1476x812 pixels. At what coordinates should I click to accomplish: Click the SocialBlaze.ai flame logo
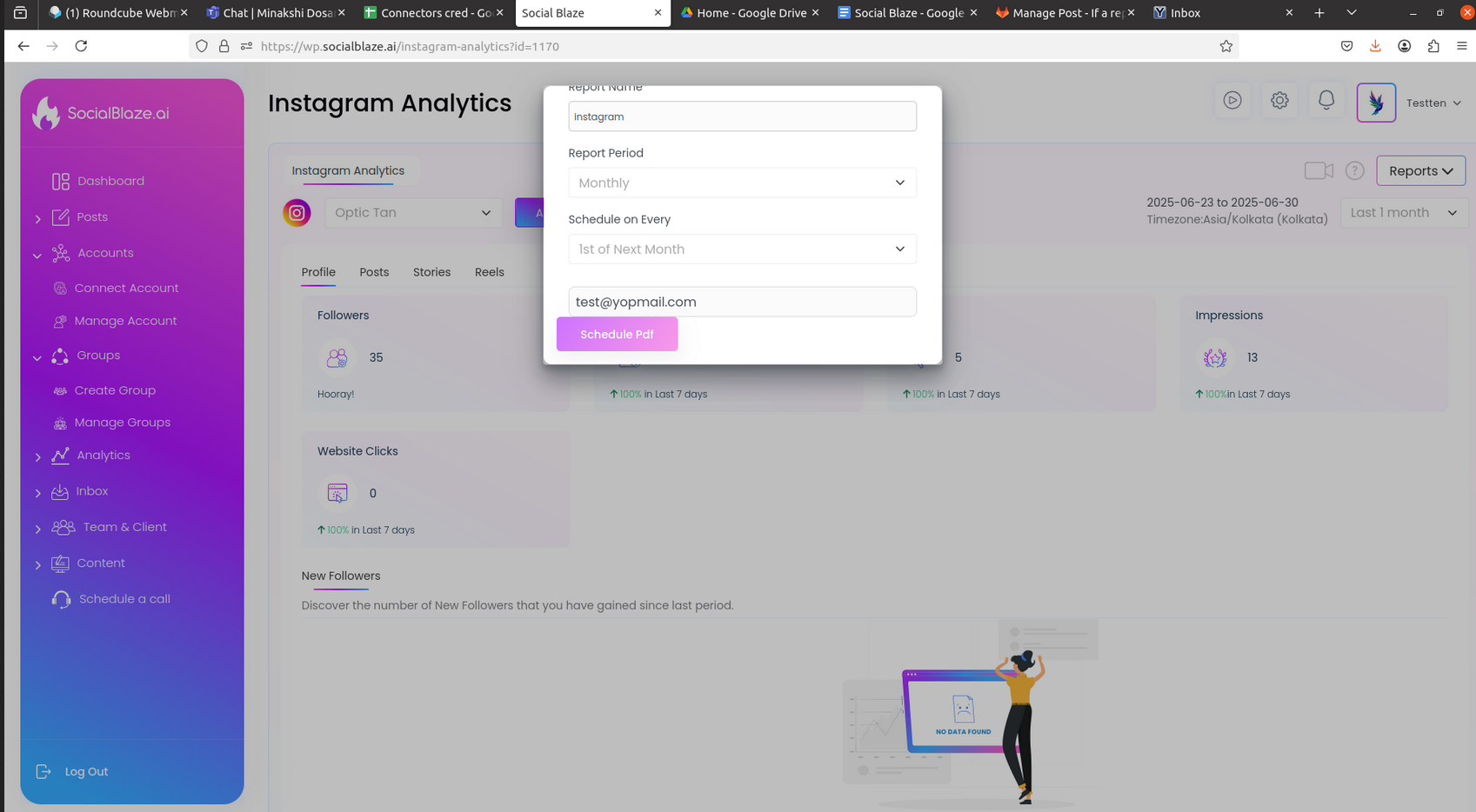tap(46, 112)
